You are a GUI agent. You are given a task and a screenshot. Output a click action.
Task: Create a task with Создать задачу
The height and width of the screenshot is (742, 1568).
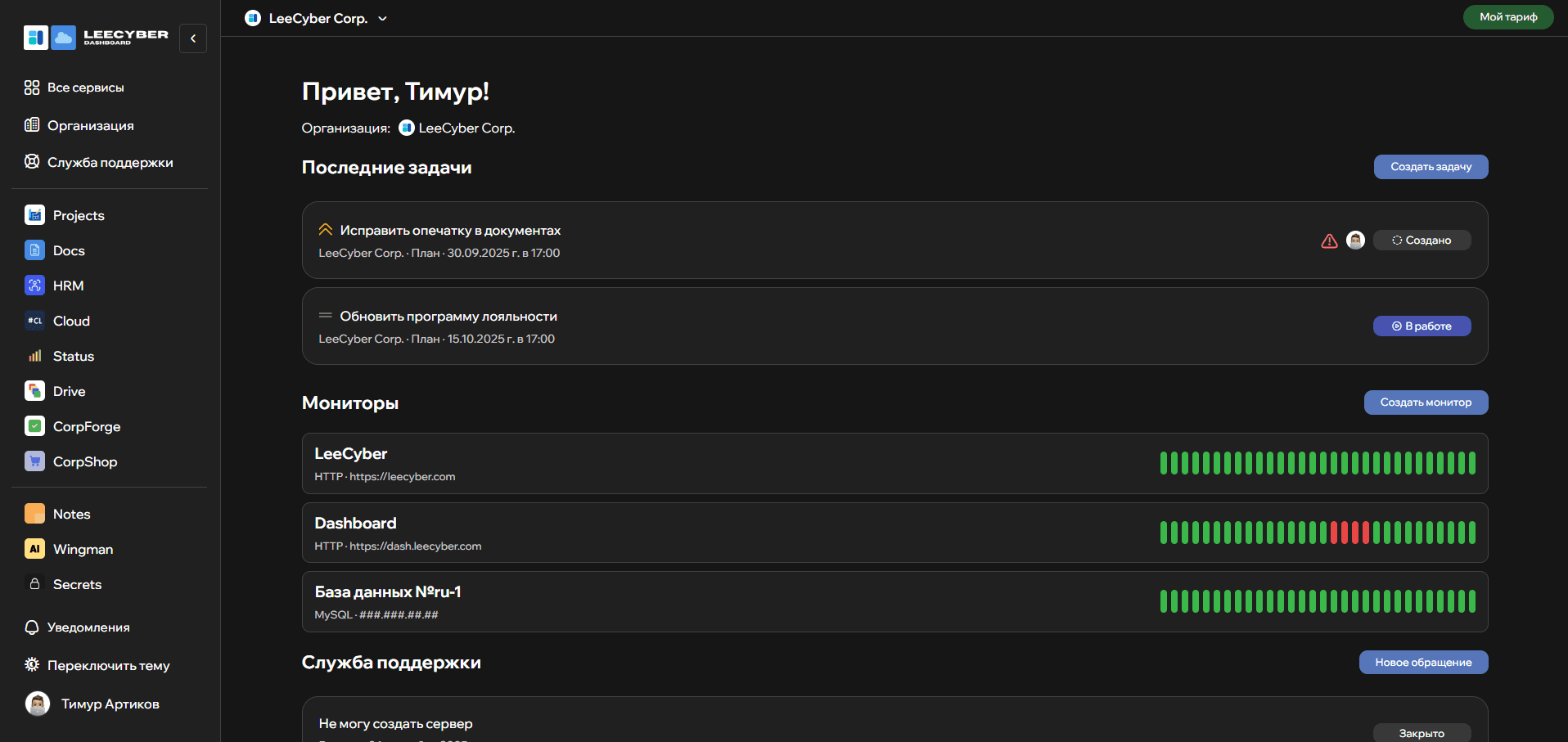1431,166
